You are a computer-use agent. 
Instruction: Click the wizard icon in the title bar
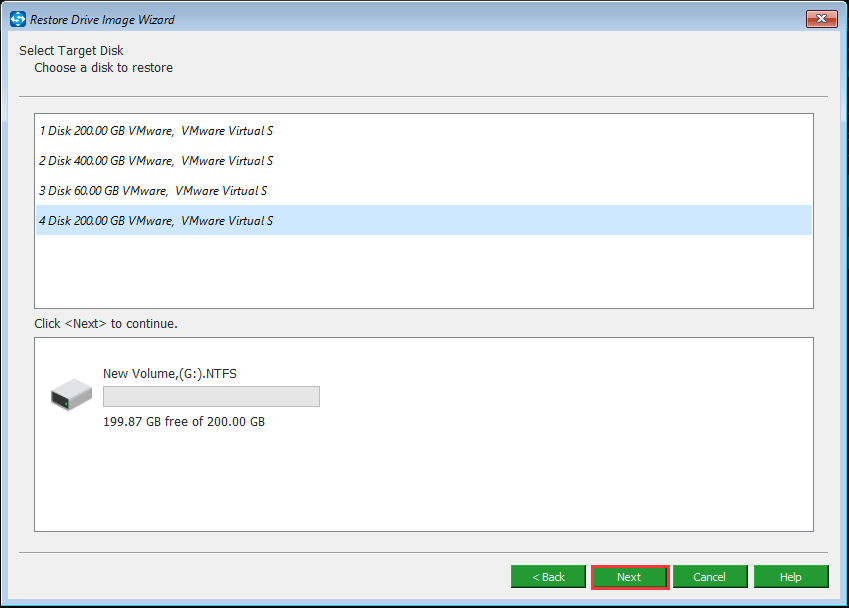point(18,19)
